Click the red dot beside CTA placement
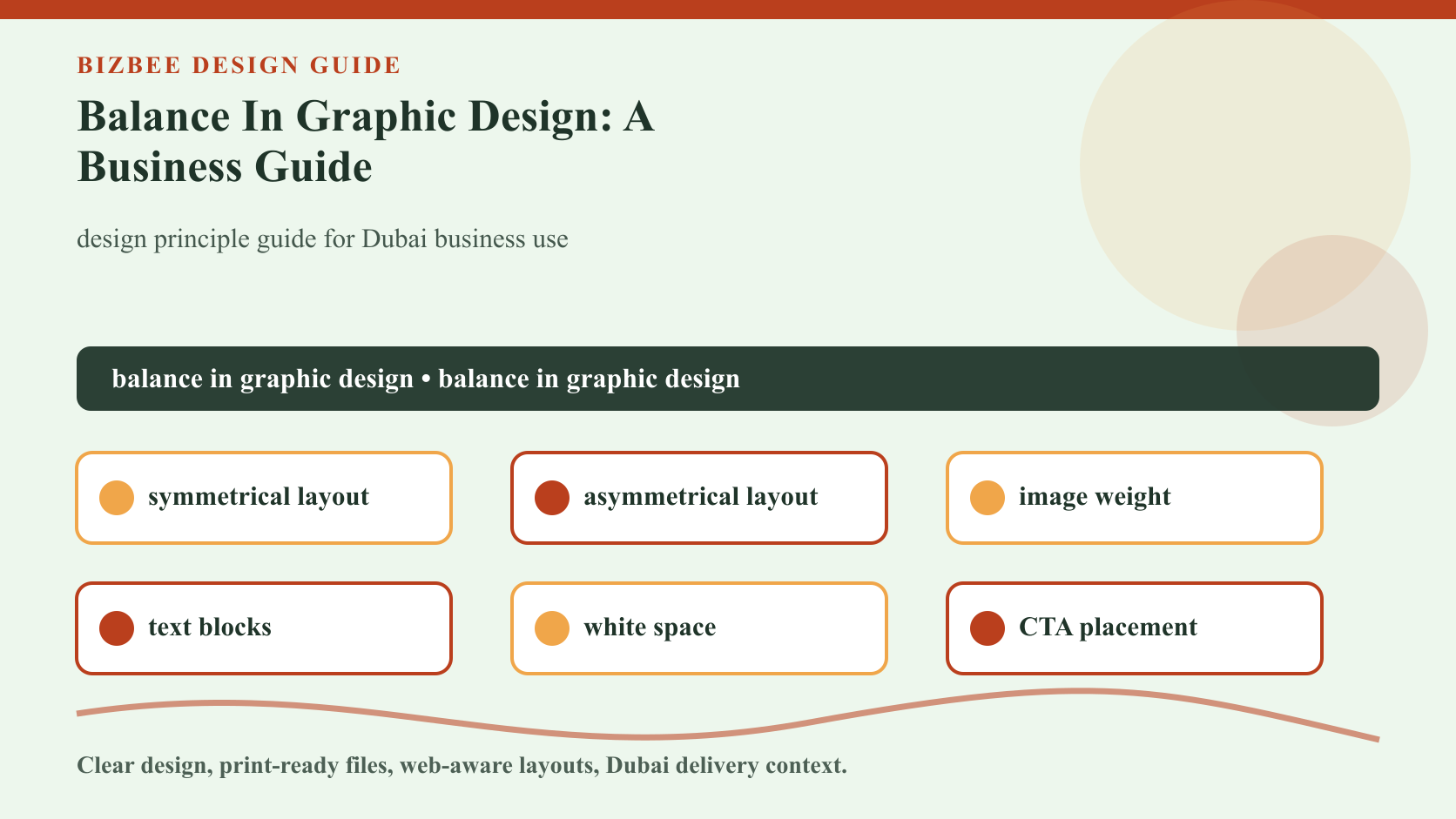This screenshot has width=1456, height=819. pyautogui.click(x=988, y=628)
